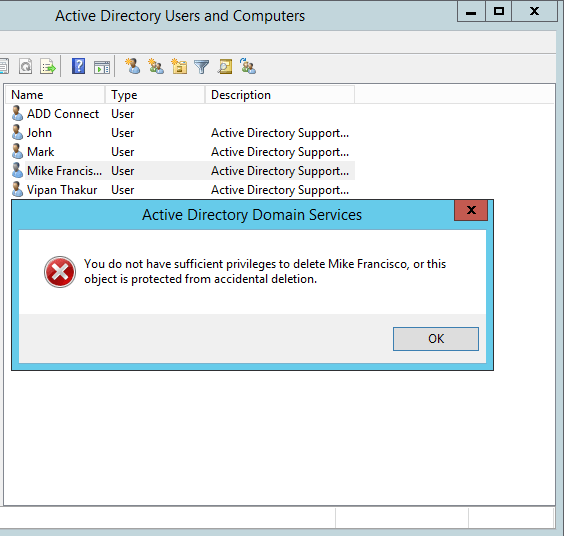Click the Add to group toolbar icon
This screenshot has height=536, width=564.
(248, 66)
